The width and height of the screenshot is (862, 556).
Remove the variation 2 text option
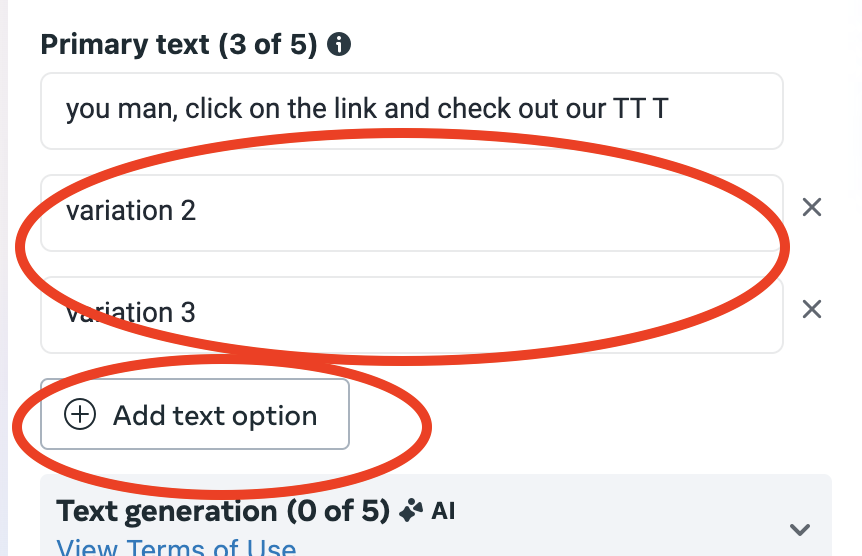point(812,207)
